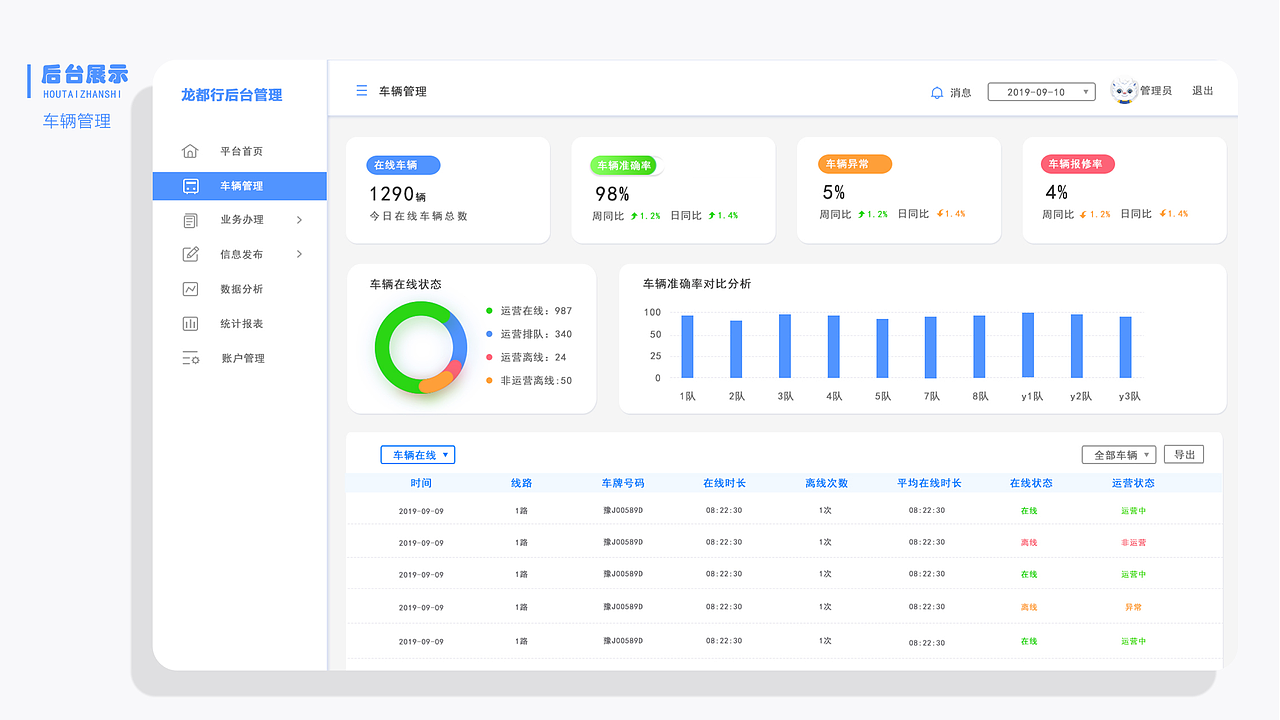Click the bus icon for 车辆管理
1280x720 pixels.
click(x=190, y=186)
